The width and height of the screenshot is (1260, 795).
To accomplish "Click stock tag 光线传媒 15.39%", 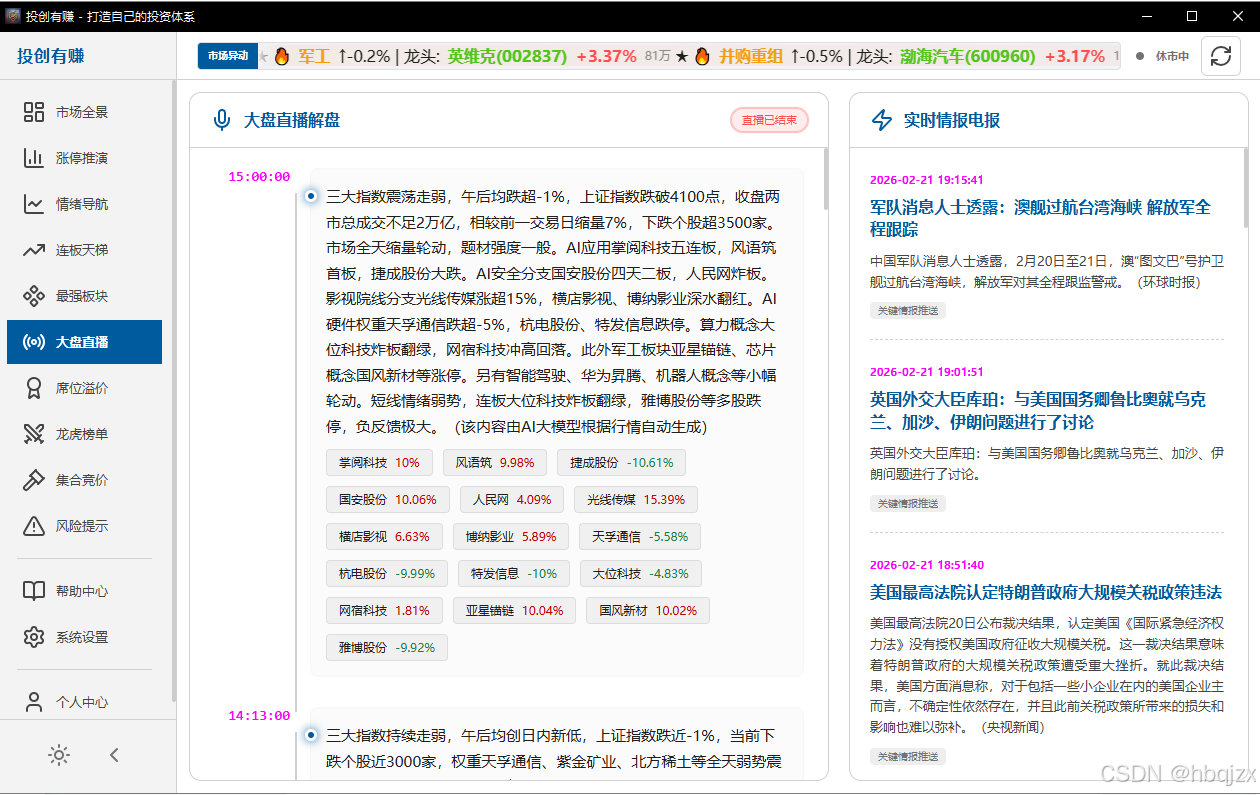I will pos(636,499).
